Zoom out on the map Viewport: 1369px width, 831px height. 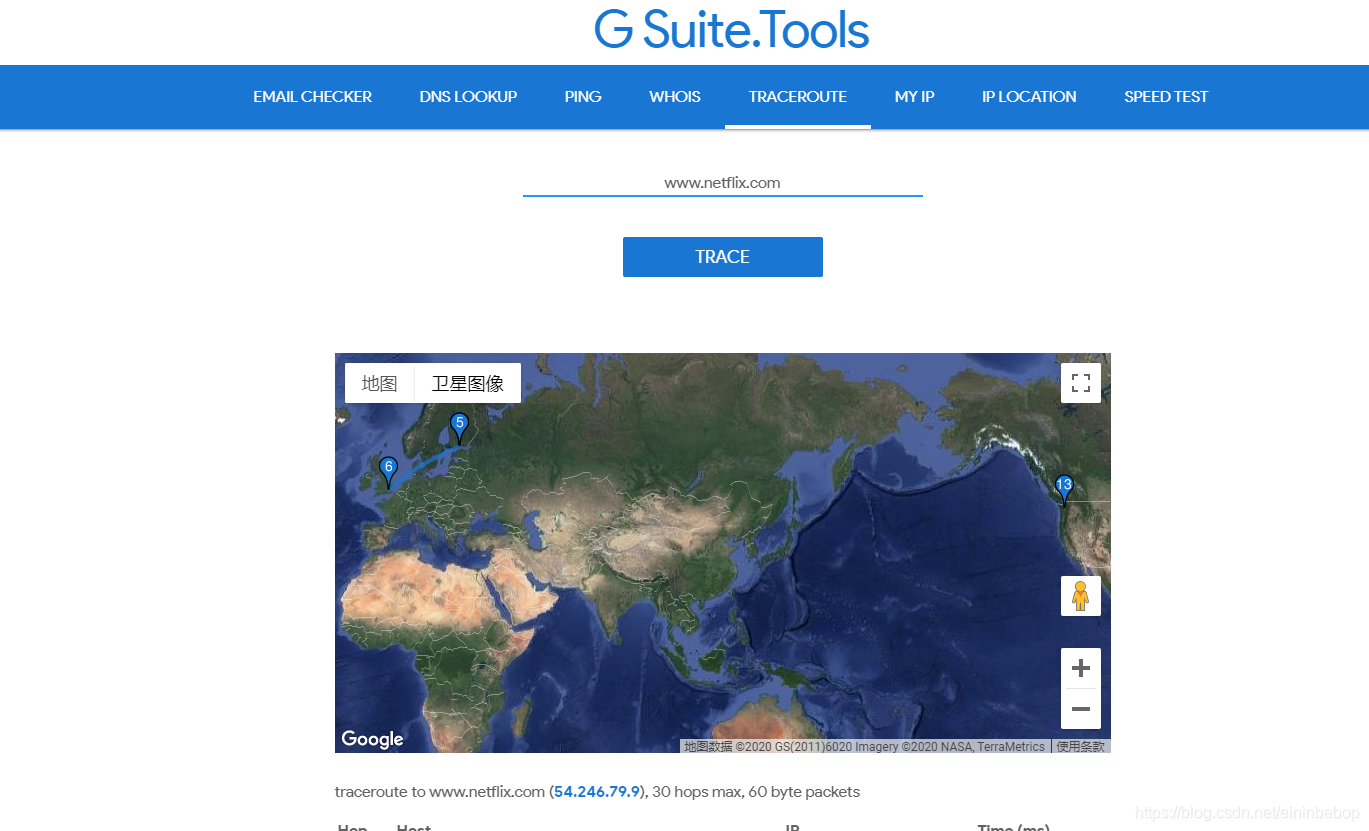click(1080, 709)
